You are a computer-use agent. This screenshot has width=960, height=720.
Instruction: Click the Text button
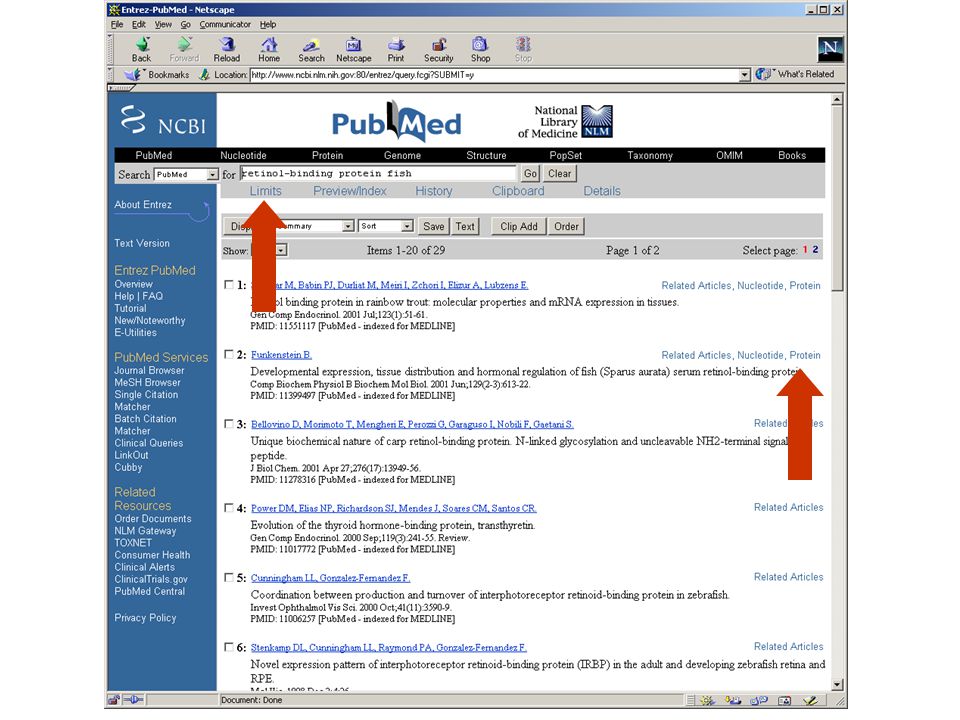point(465,227)
